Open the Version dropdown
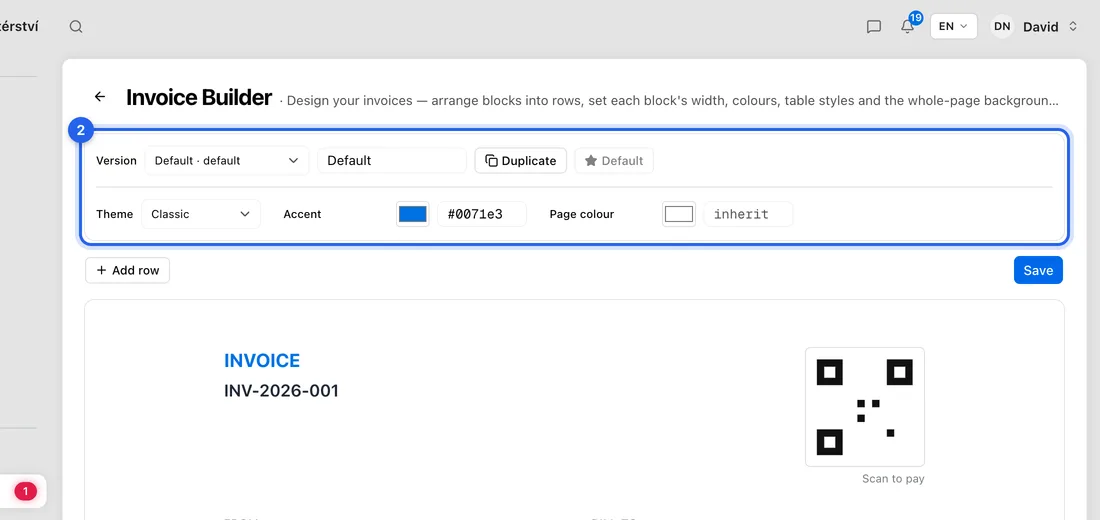The height and width of the screenshot is (520, 1100). pos(227,161)
